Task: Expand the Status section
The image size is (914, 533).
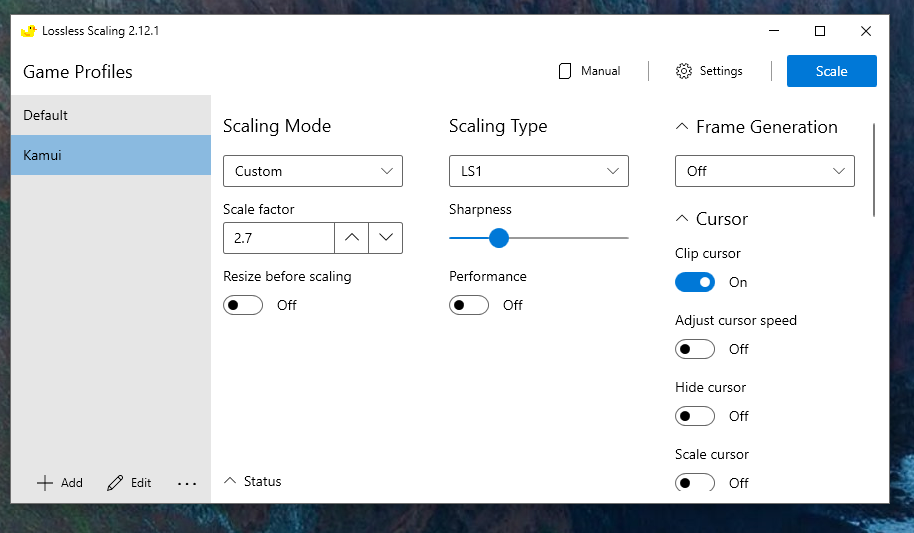Action: click(230, 481)
